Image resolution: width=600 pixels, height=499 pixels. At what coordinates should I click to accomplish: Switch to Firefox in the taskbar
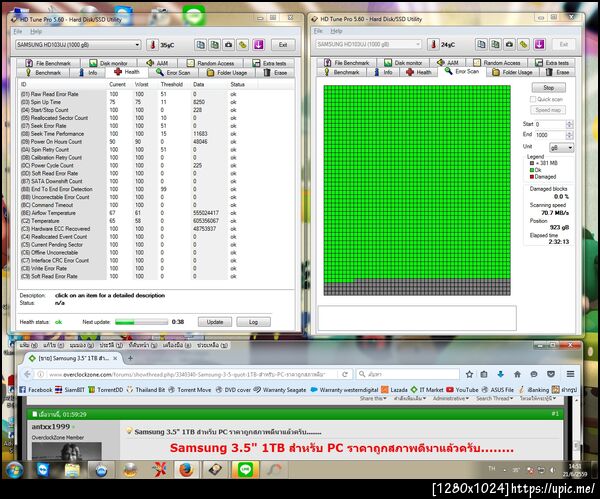186,470
